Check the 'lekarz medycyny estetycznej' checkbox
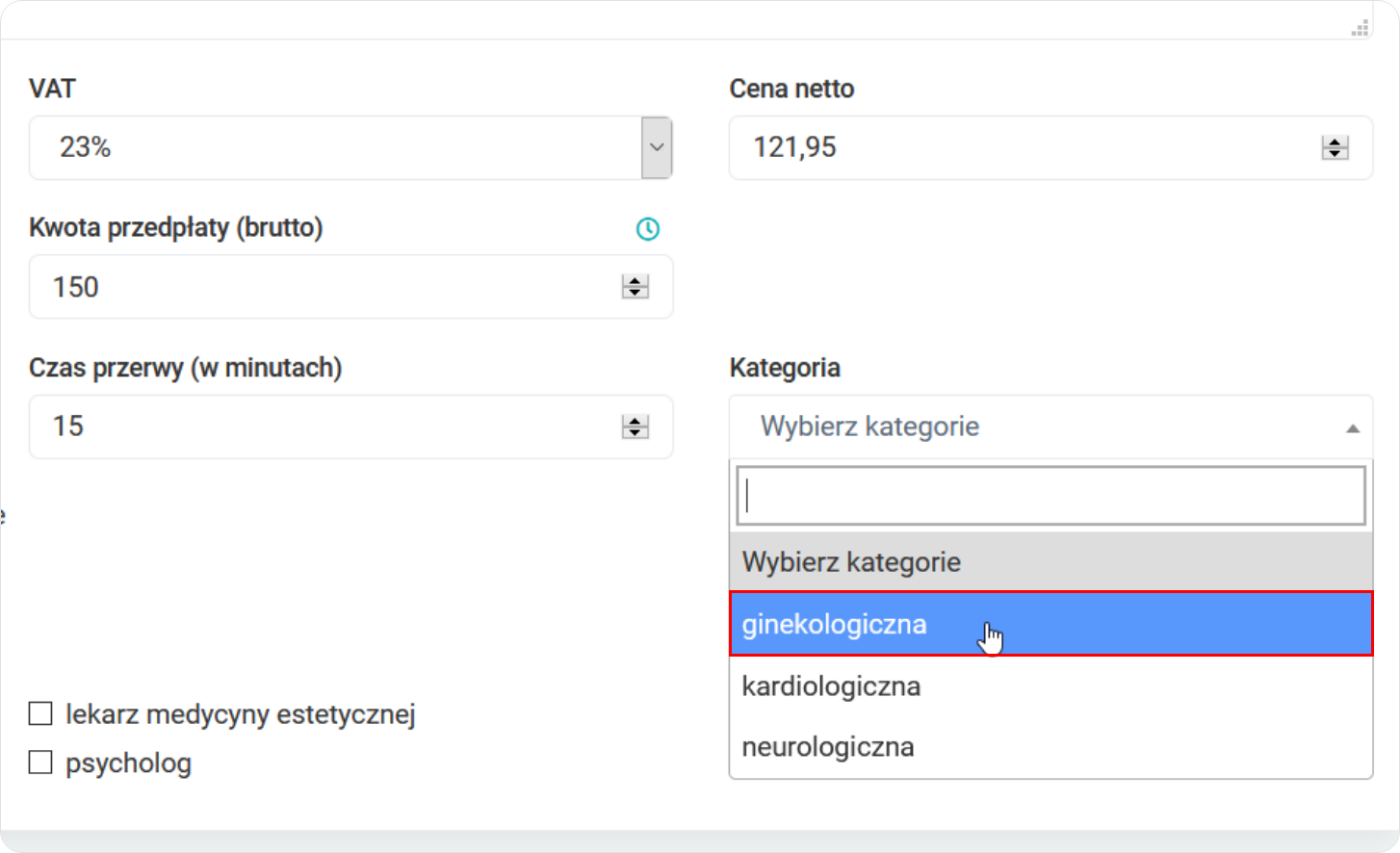This screenshot has width=1400, height=853. click(x=40, y=713)
